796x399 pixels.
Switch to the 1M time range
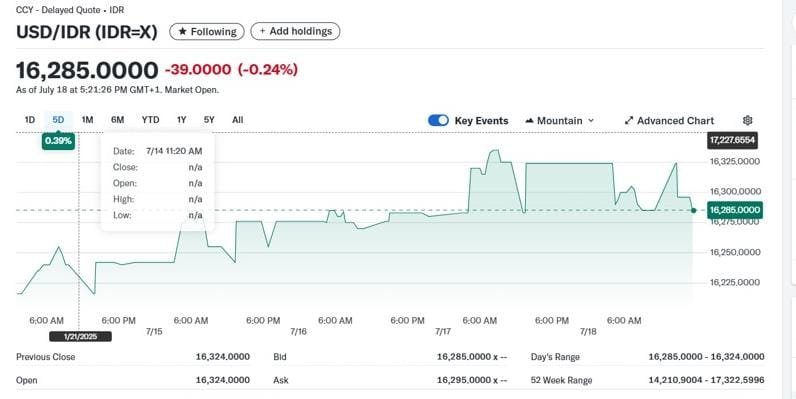87,120
